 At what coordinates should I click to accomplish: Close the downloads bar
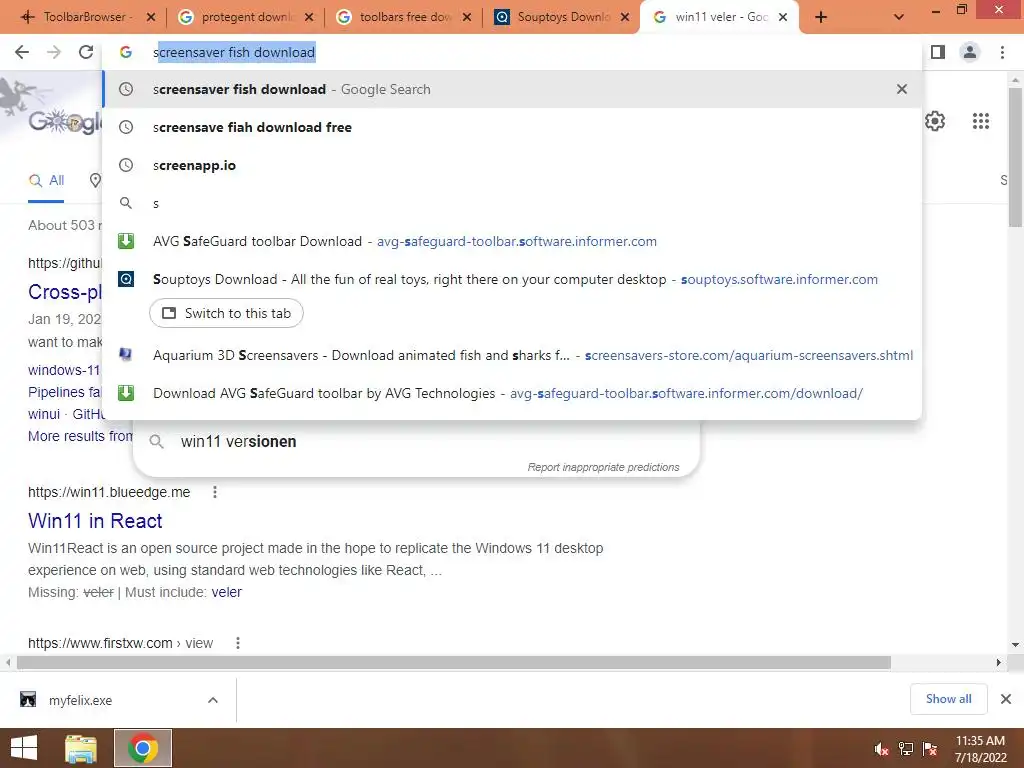tap(1006, 699)
